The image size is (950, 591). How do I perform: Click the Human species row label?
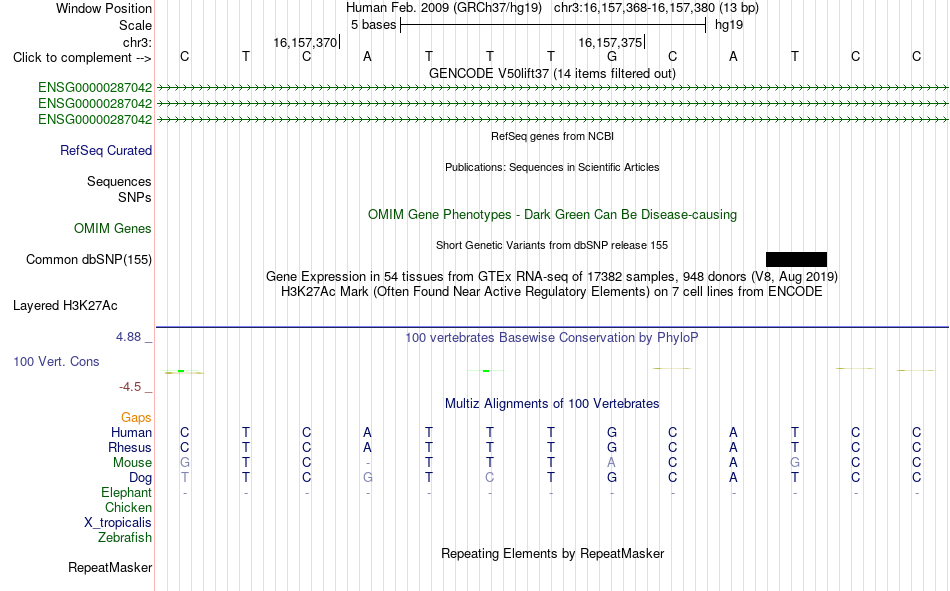coord(131,432)
